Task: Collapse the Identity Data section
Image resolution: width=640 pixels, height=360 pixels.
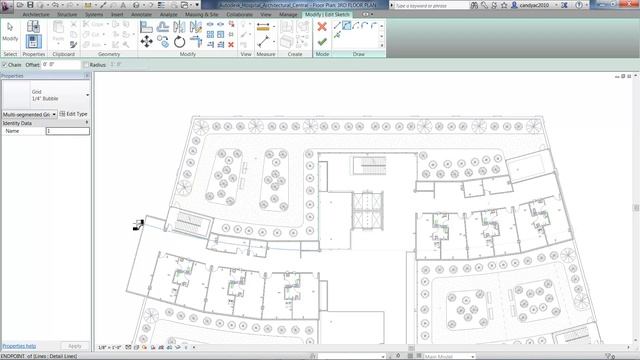Action: click(87, 123)
